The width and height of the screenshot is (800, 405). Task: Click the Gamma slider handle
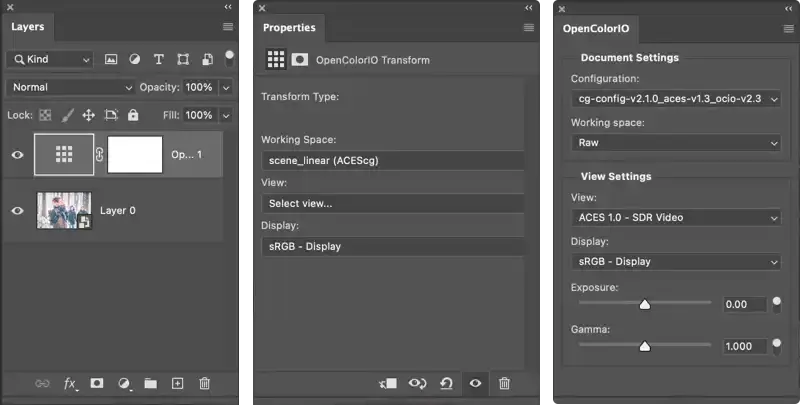pos(645,346)
